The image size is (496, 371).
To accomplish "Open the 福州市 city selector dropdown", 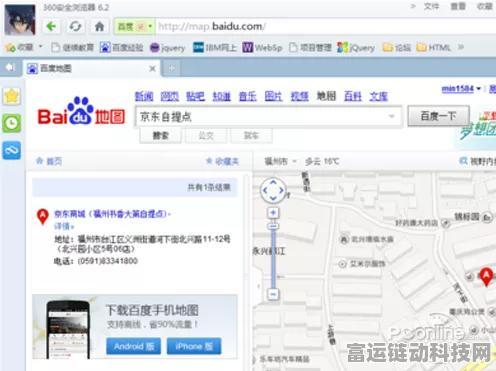I will coord(281,161).
